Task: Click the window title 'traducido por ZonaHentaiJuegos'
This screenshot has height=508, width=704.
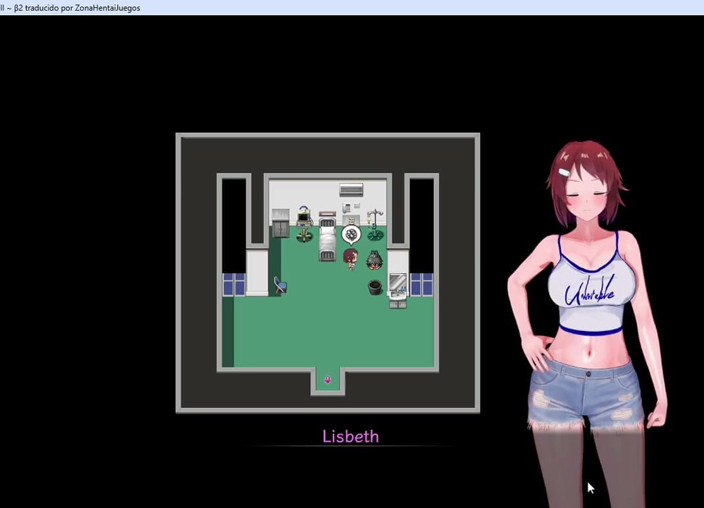Action: click(x=83, y=8)
